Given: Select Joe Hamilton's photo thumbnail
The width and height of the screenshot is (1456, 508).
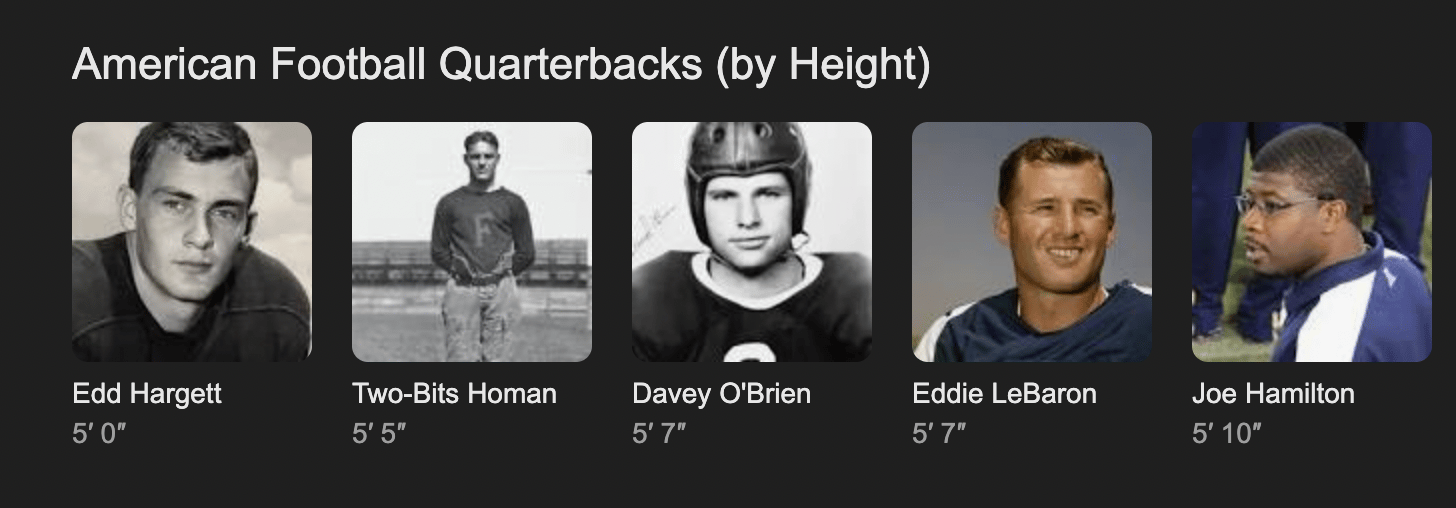Looking at the screenshot, I should click(1312, 242).
